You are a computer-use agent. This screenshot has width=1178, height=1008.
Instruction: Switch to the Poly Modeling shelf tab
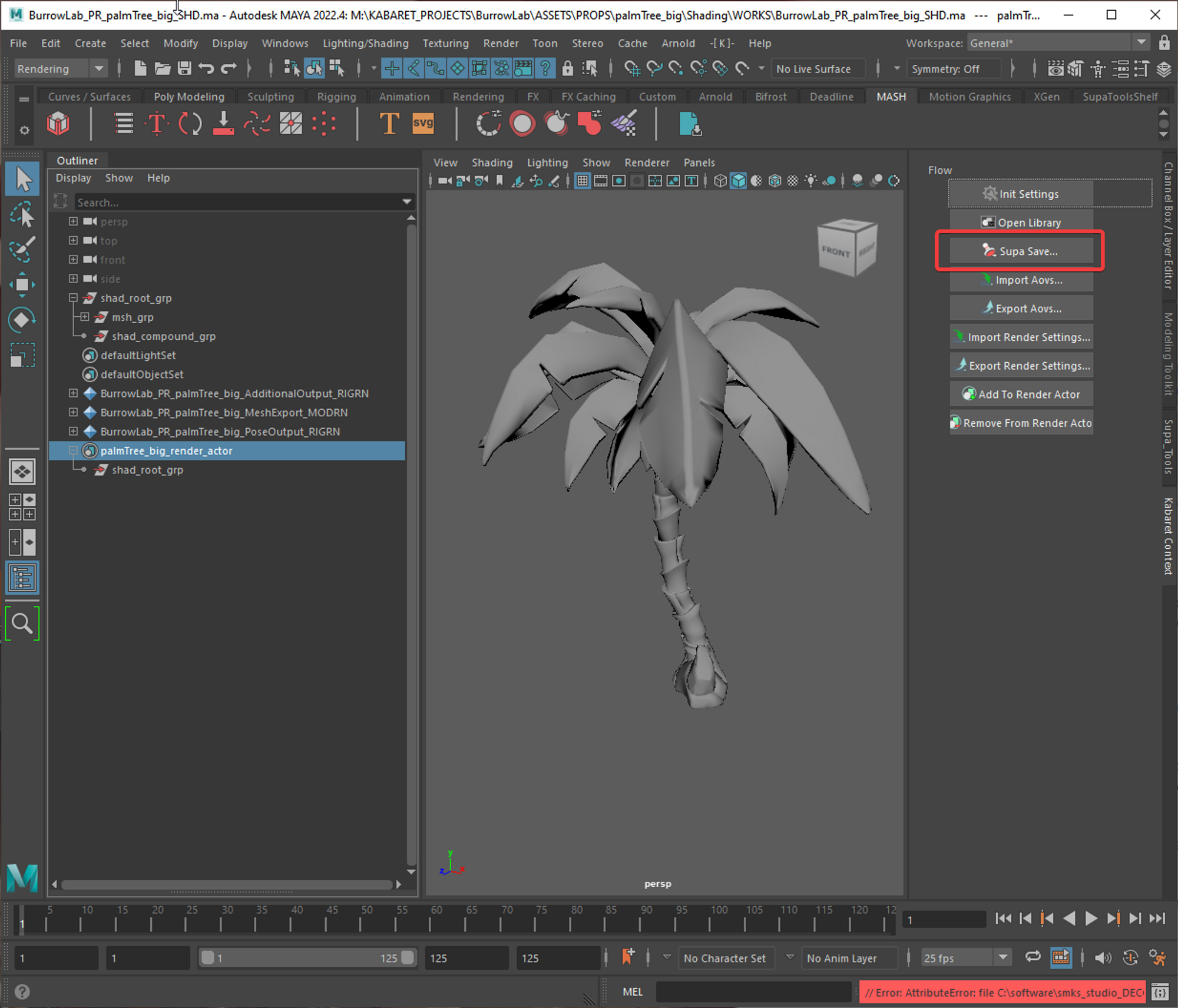click(x=189, y=97)
